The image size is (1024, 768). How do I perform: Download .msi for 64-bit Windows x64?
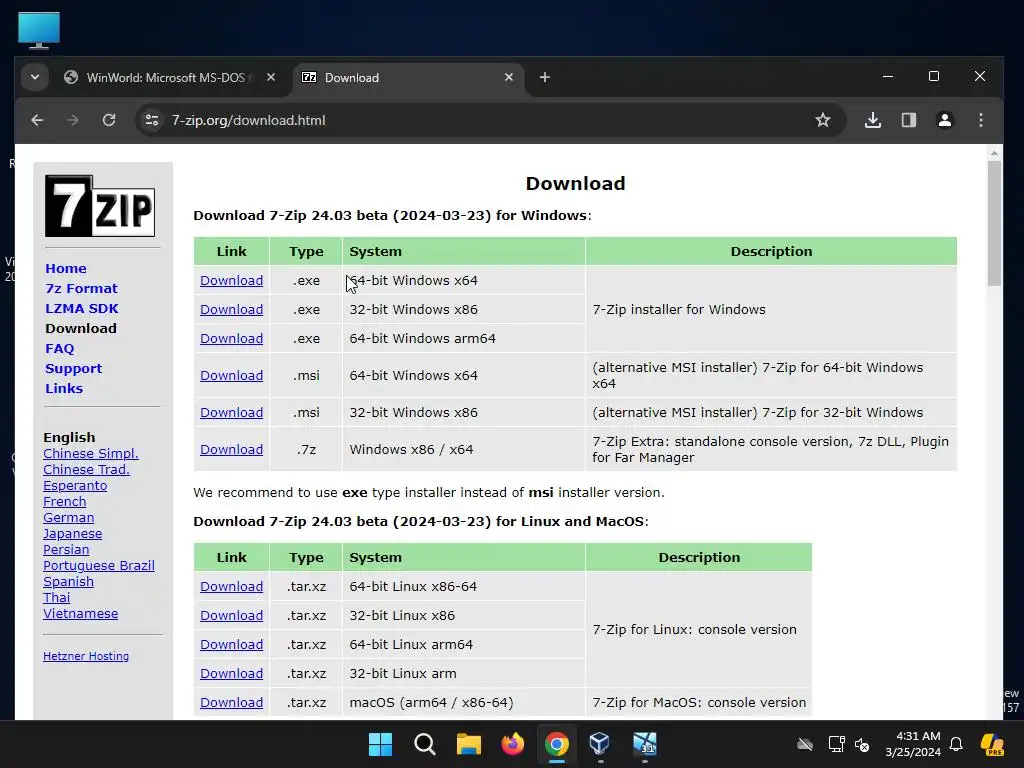231,376
